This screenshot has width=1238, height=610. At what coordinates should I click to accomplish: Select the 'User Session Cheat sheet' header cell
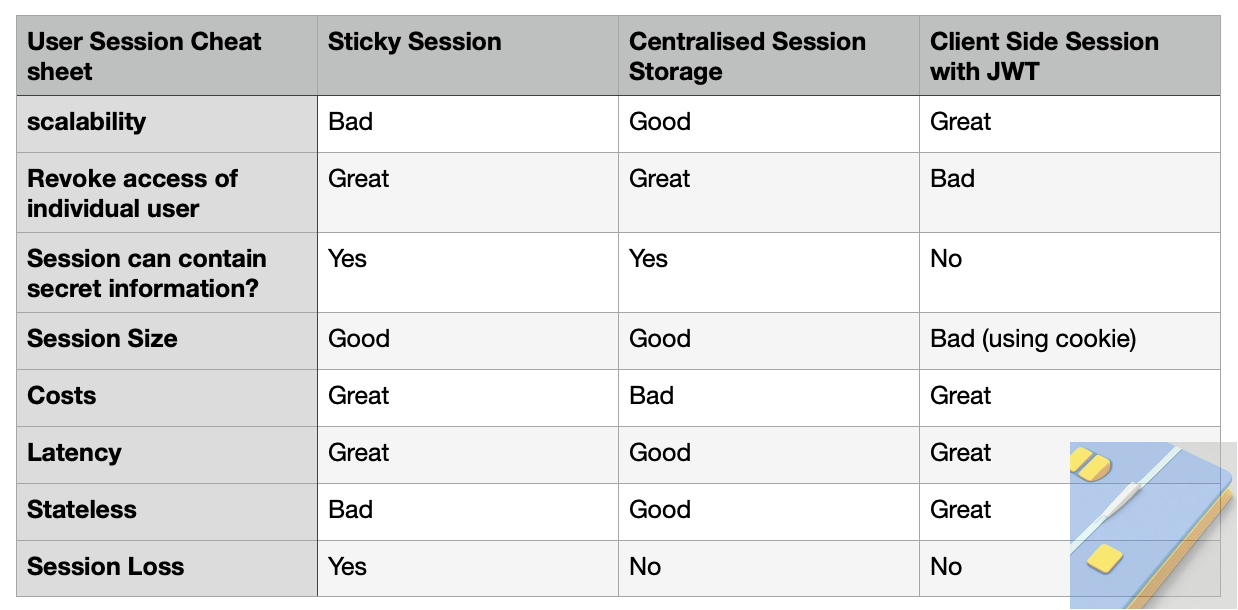click(167, 56)
